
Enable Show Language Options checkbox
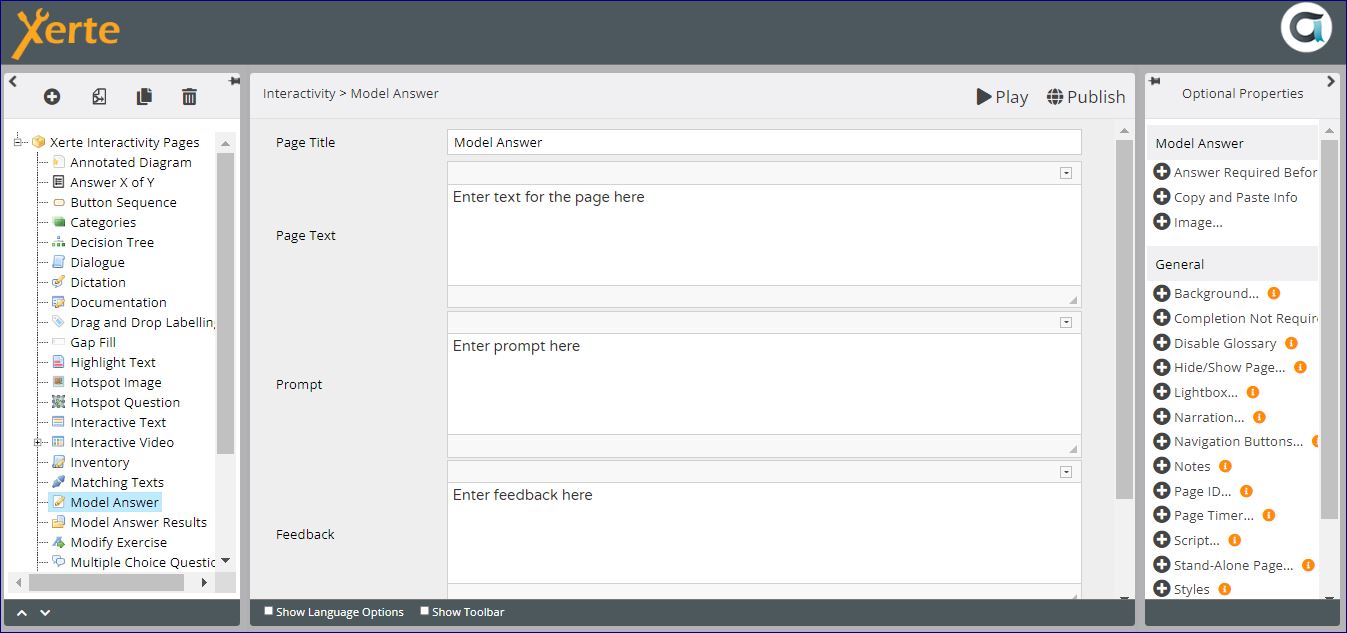(268, 611)
